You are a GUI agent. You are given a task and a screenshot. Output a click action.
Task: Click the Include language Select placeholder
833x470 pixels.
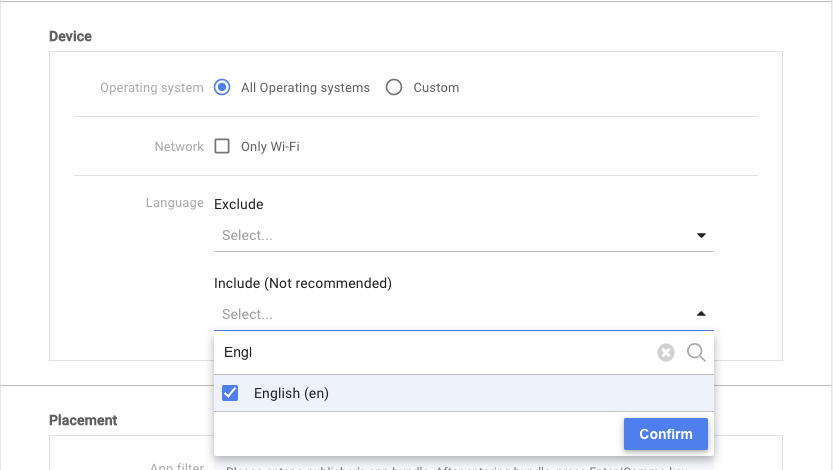[x=248, y=314]
